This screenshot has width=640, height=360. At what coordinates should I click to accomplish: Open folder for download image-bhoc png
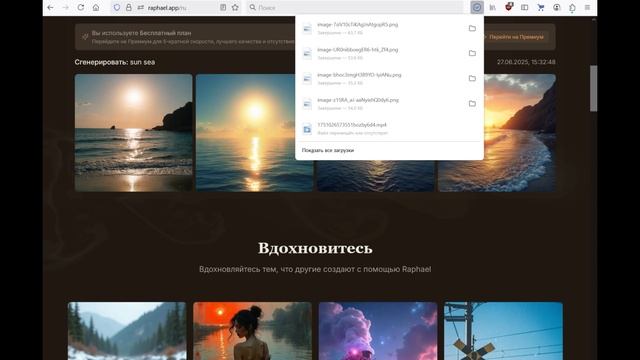pos(472,78)
